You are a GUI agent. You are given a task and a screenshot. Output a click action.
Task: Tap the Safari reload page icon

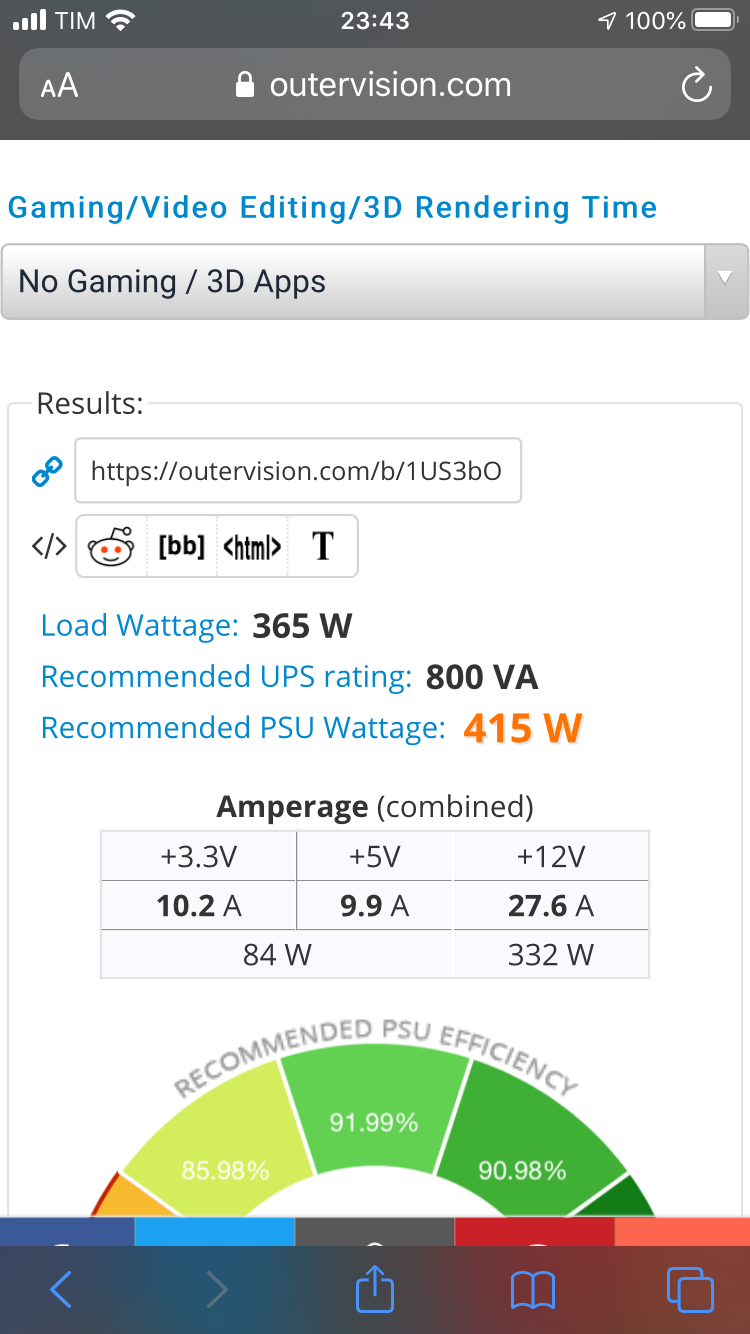click(696, 86)
